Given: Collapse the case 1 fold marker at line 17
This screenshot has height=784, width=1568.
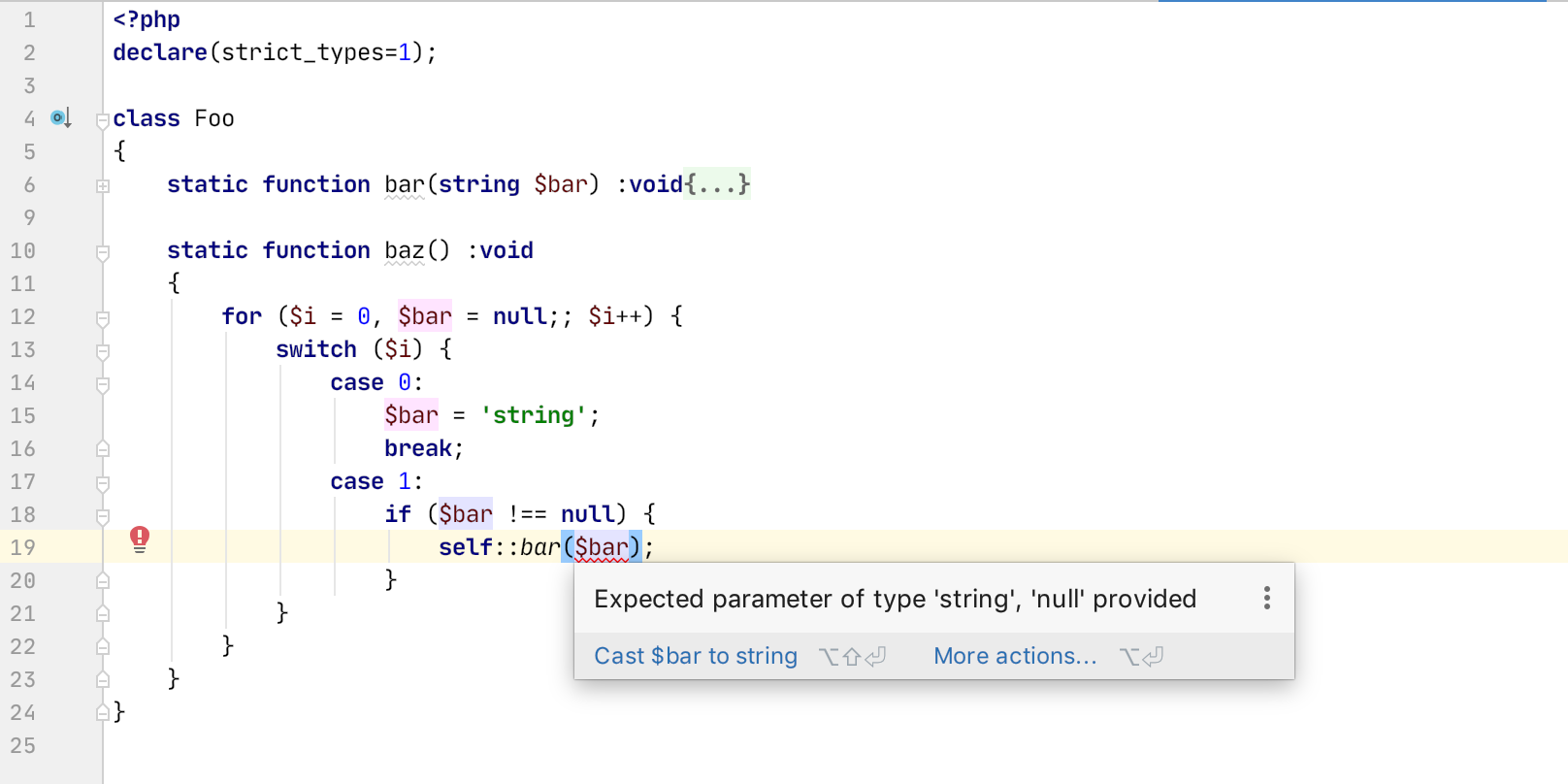Looking at the screenshot, I should pos(103,483).
